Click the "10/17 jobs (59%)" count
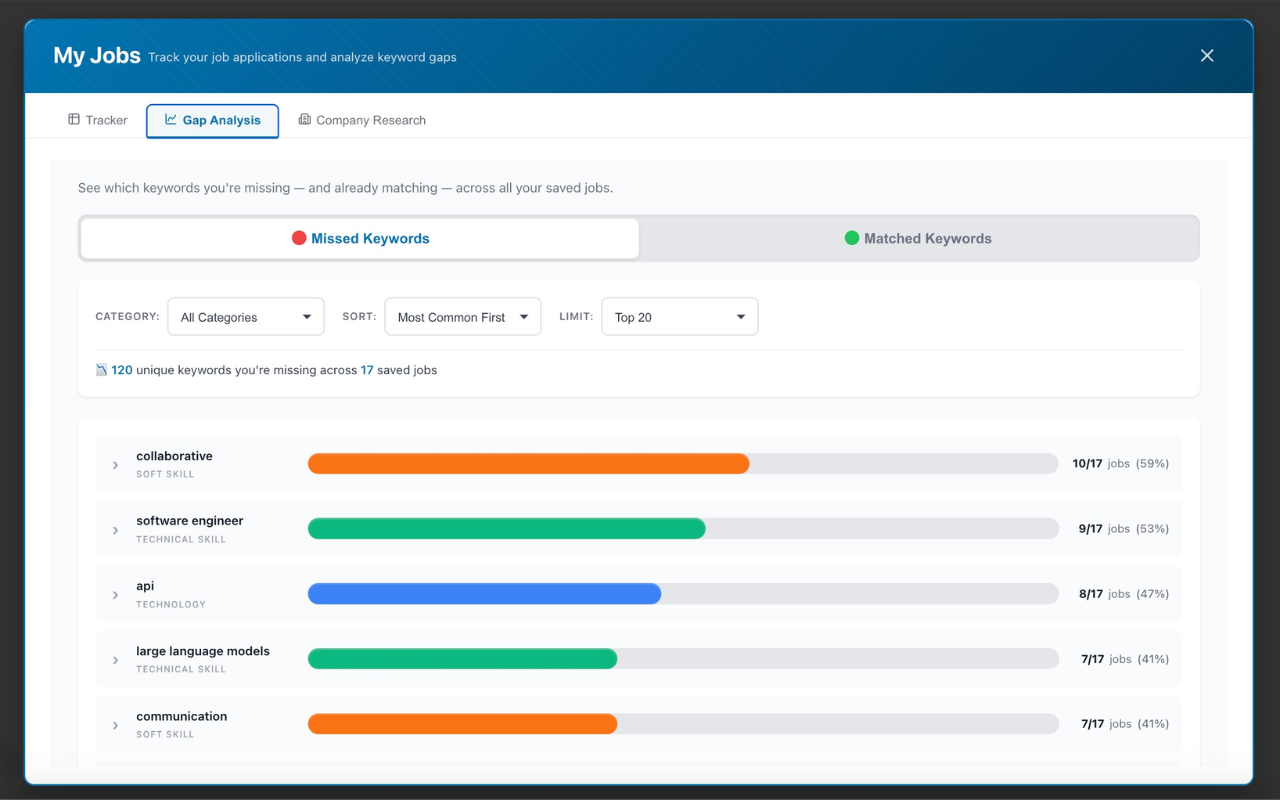The image size is (1280, 800). pos(1120,463)
